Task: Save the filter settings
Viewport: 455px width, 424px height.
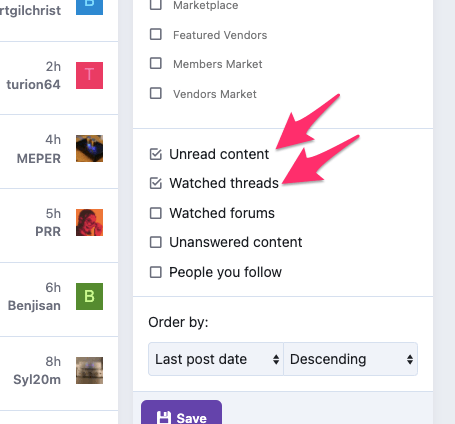Action: click(x=181, y=413)
